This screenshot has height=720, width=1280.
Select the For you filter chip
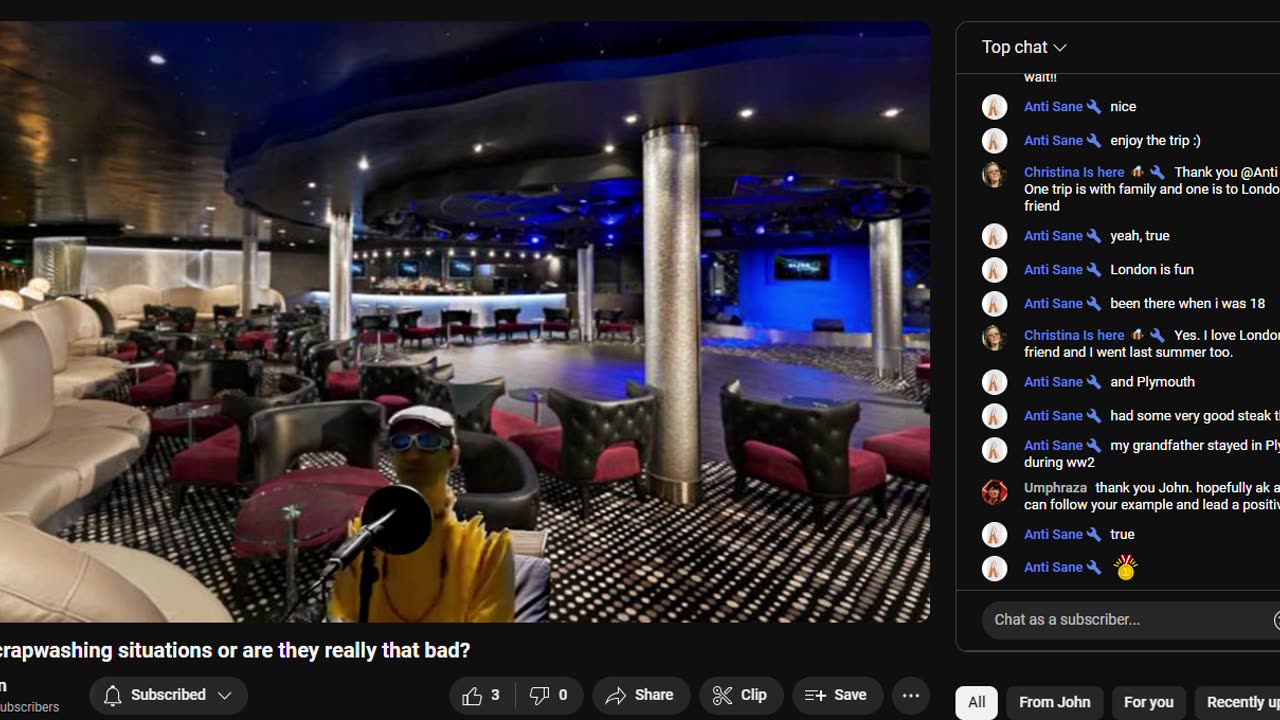[x=1148, y=703]
